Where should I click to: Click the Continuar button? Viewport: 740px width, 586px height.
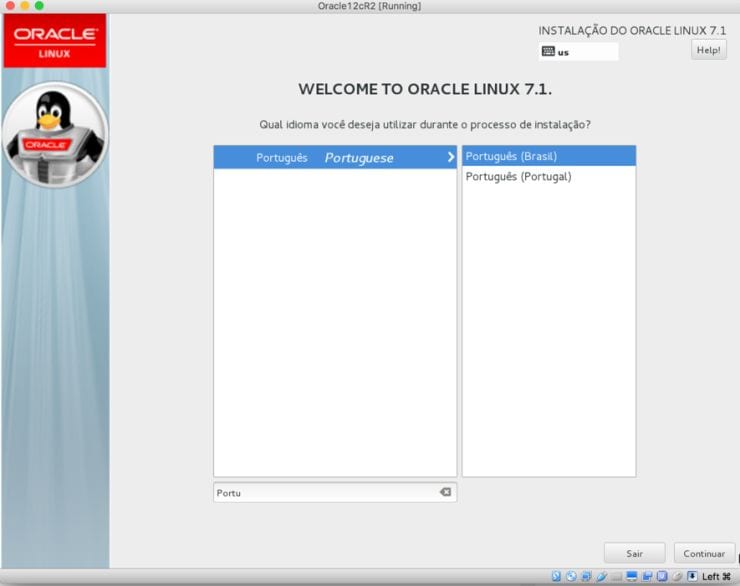(704, 553)
